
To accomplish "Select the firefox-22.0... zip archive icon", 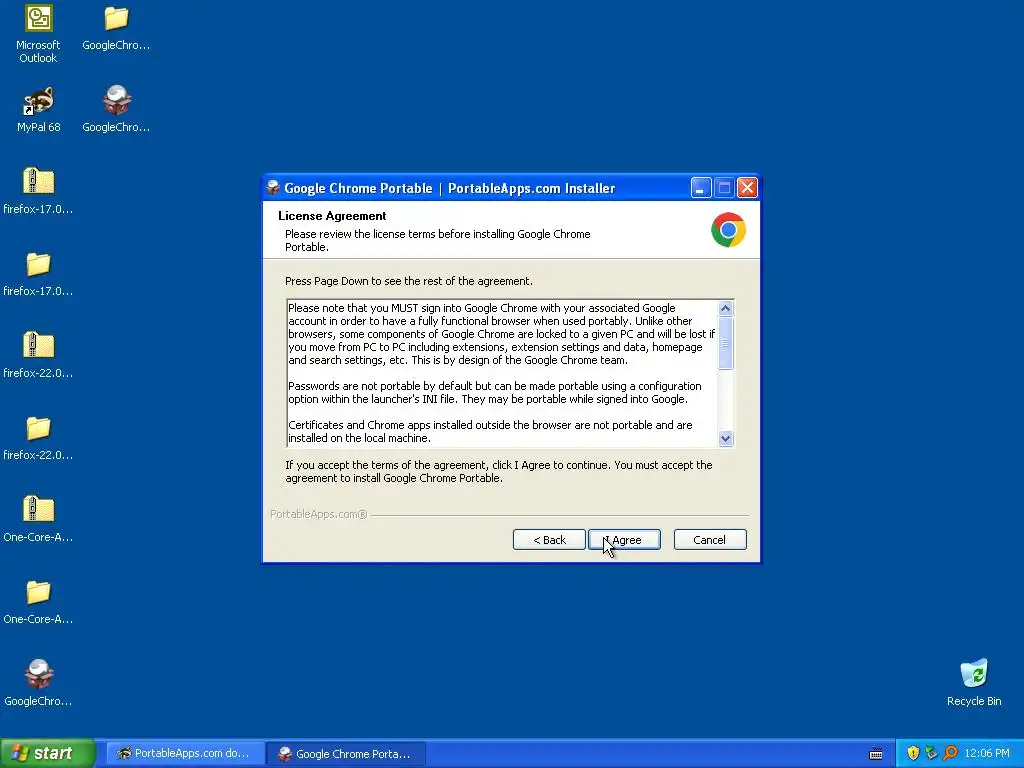I will click(x=38, y=355).
